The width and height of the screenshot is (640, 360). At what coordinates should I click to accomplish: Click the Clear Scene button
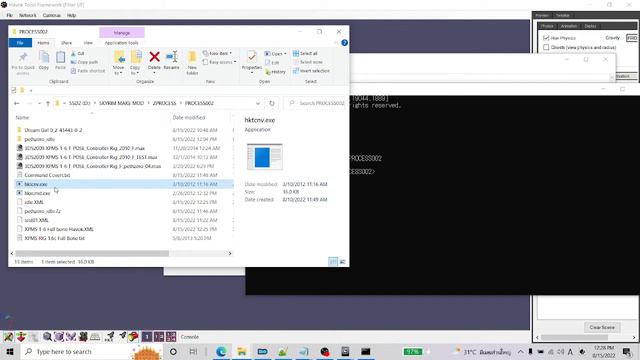(x=602, y=327)
